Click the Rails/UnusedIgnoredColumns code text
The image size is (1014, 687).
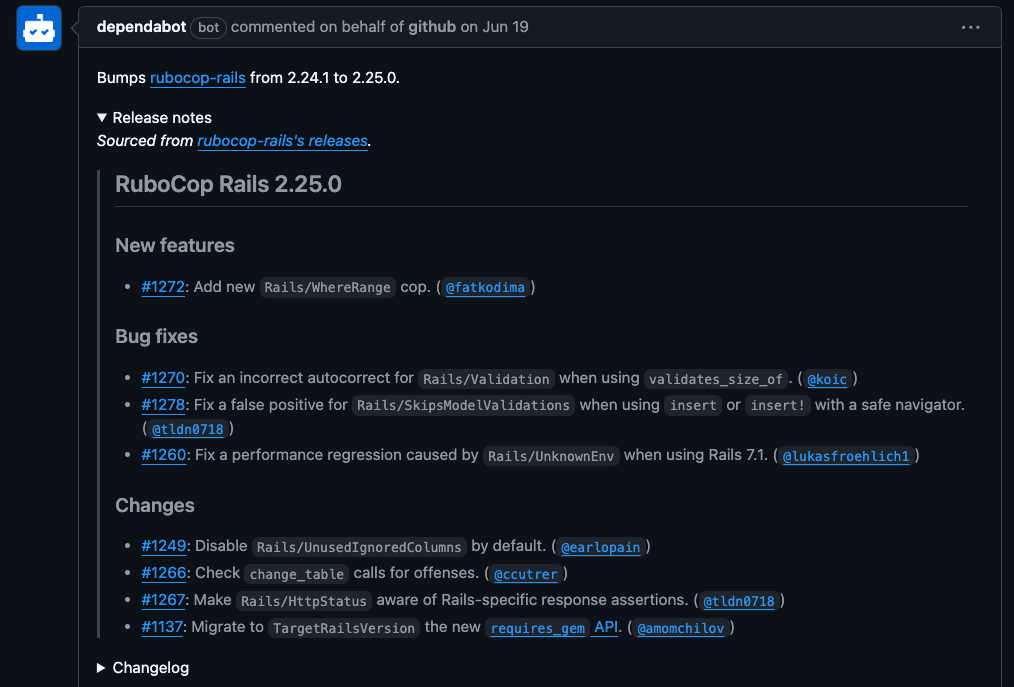click(359, 547)
